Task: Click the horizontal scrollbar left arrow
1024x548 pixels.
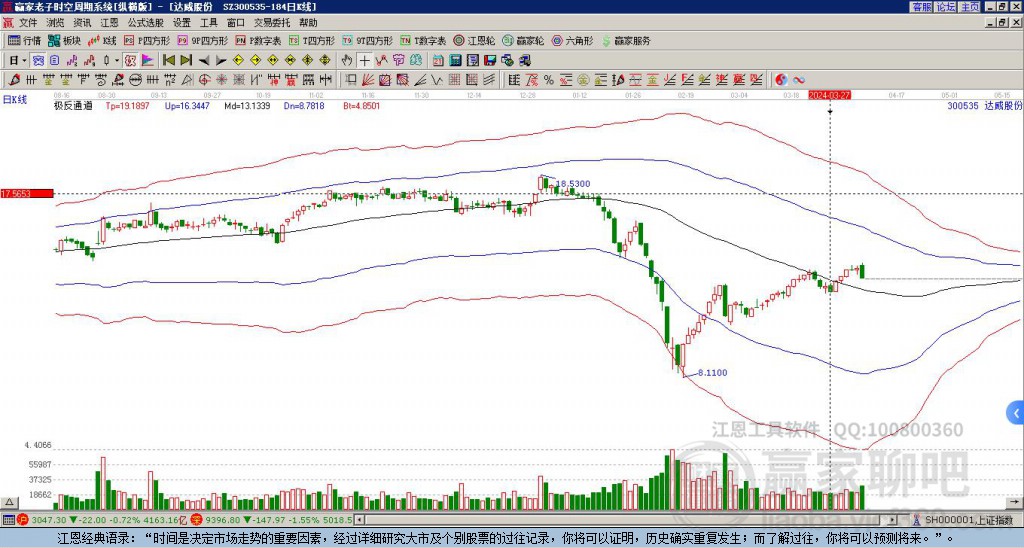Action: [x=359, y=520]
